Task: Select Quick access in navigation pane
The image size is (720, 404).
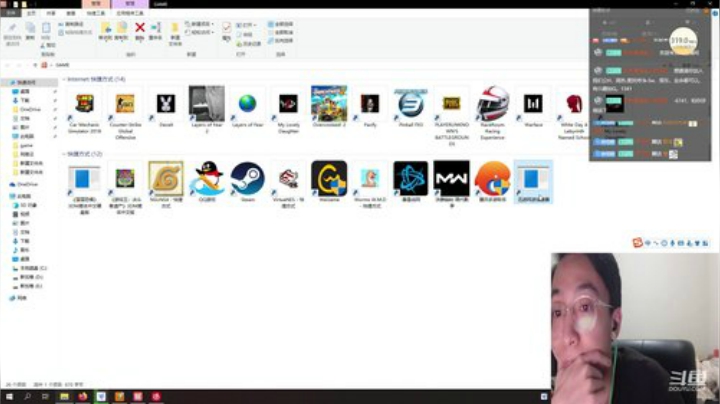Action: [26, 82]
